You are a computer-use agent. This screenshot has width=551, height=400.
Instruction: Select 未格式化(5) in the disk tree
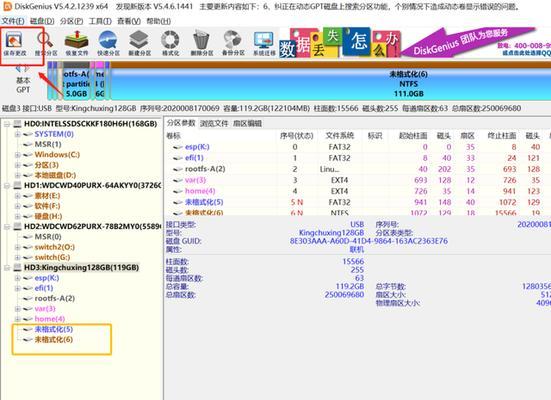(x=53, y=329)
